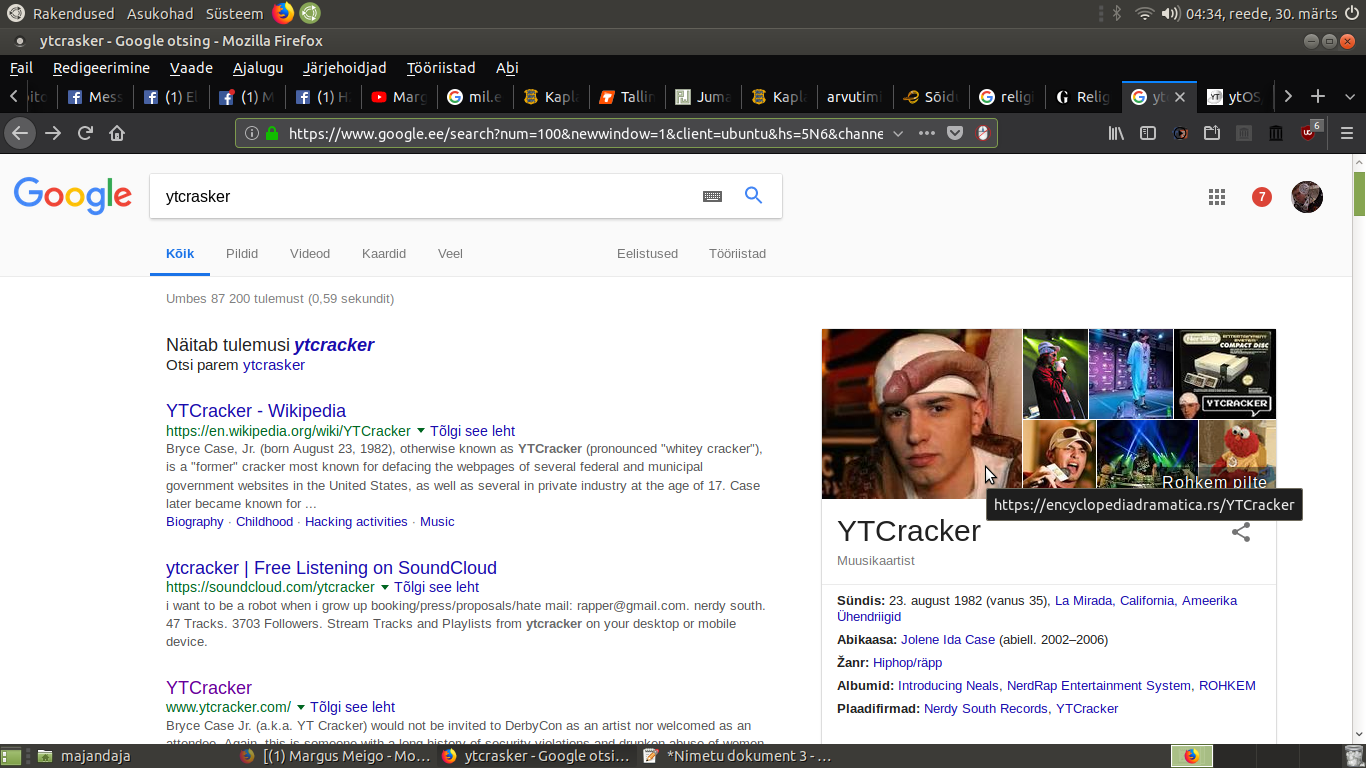Switch to the Kaardid search tab

[384, 254]
